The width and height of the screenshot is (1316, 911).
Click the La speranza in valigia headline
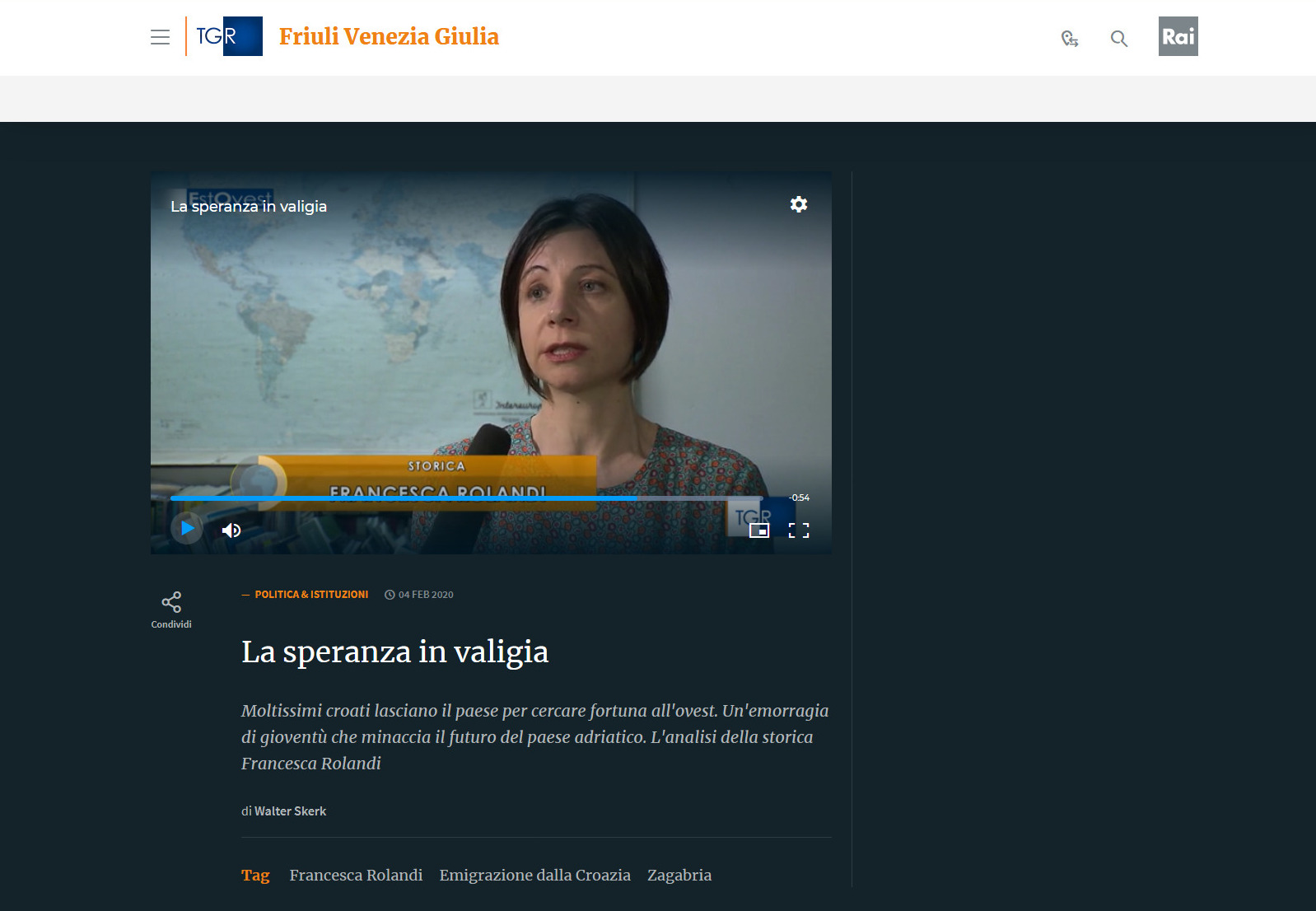click(x=394, y=652)
